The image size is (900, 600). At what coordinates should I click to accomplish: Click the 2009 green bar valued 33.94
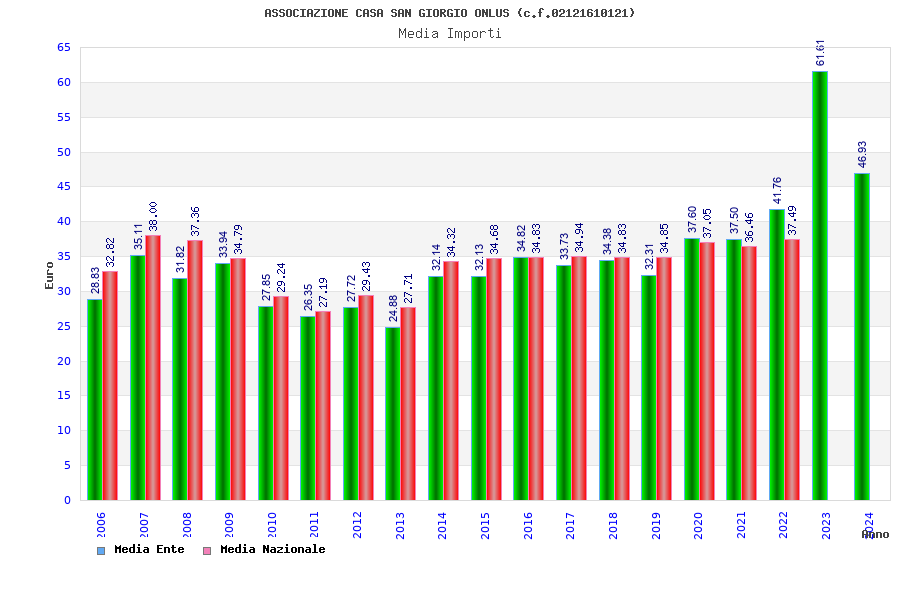[x=223, y=382]
